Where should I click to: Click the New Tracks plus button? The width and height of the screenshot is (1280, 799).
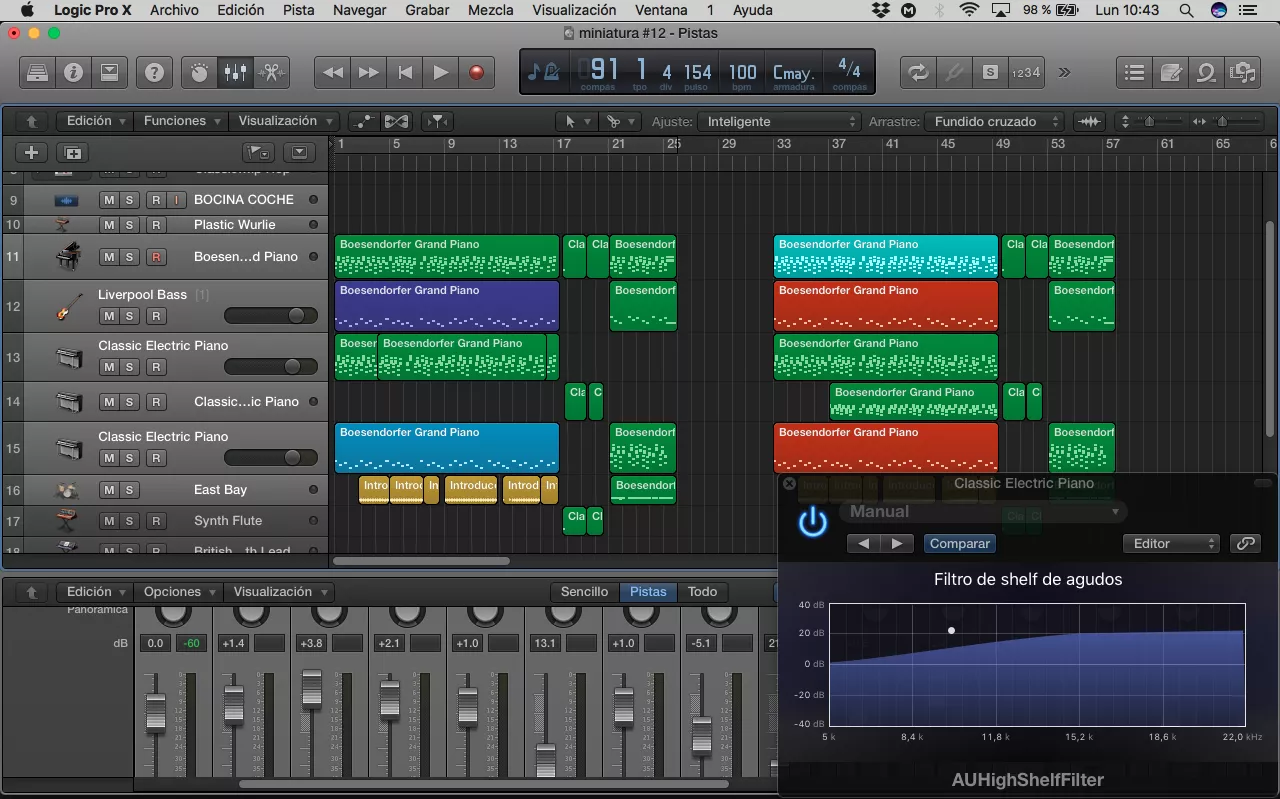tap(32, 152)
